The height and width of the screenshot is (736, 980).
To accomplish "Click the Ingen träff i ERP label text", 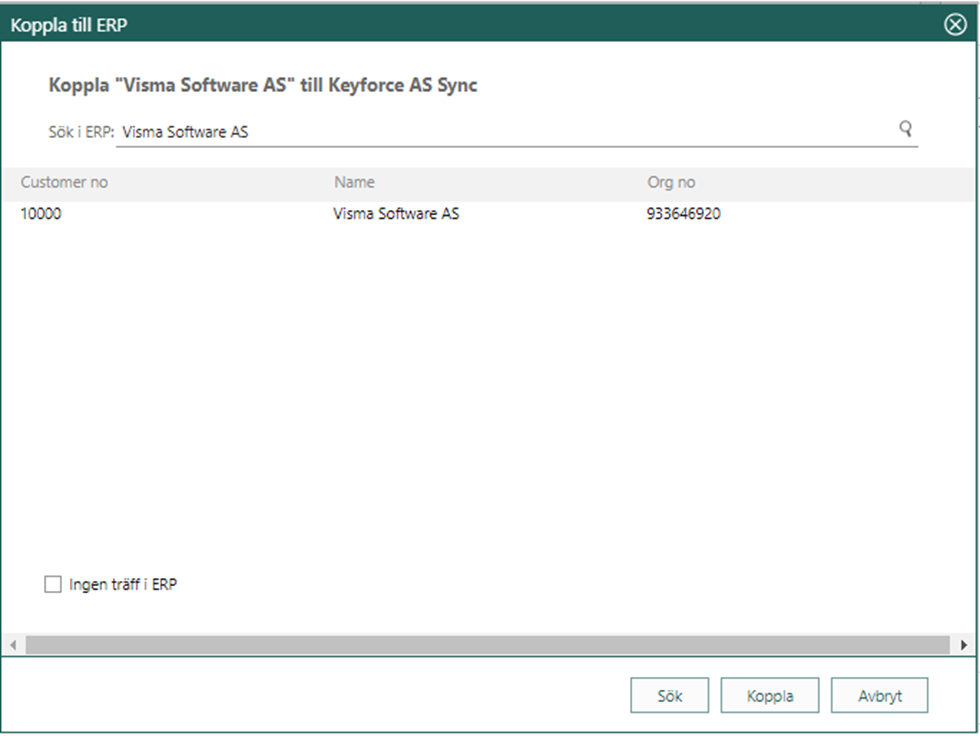I will pyautogui.click(x=123, y=584).
